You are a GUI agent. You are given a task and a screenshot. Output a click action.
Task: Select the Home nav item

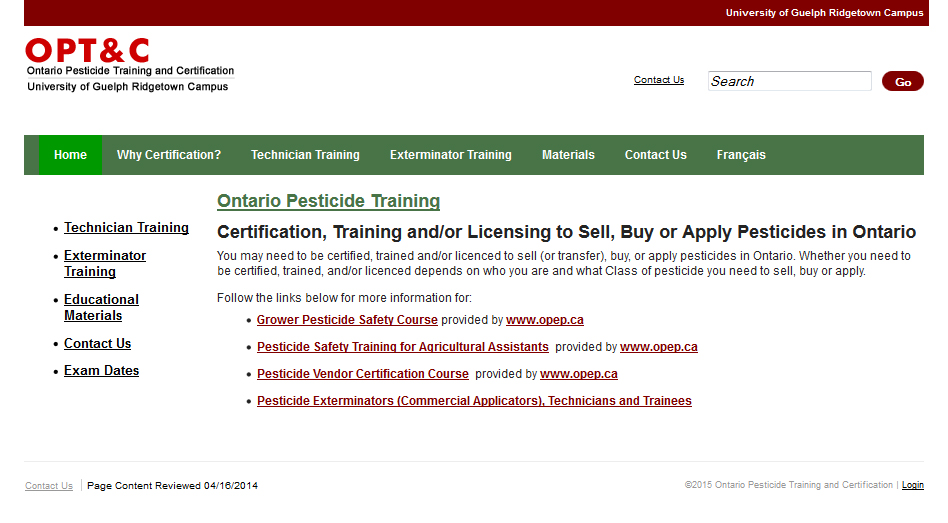pyautogui.click(x=70, y=155)
